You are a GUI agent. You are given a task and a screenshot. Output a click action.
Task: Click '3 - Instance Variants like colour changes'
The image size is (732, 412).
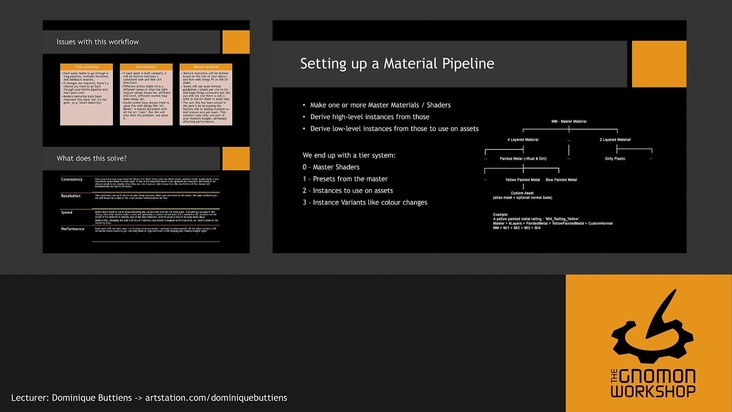coord(365,203)
